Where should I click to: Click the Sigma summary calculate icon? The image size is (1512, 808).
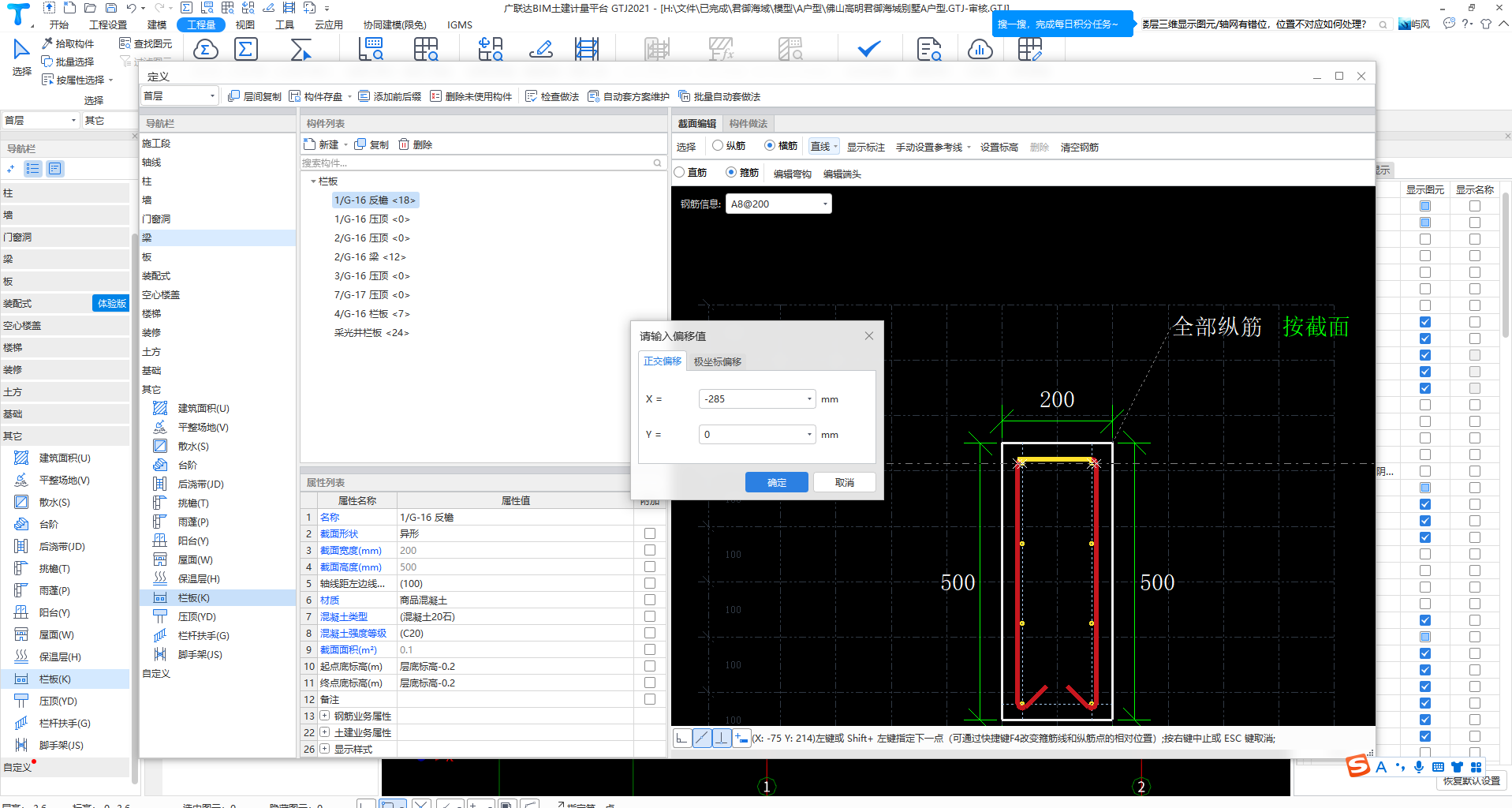246,49
